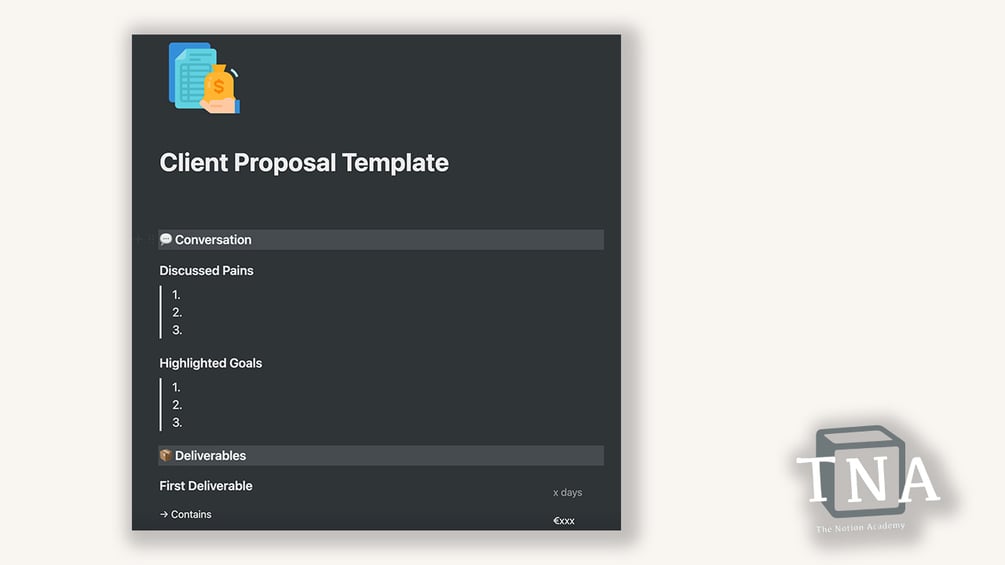
Task: Click the document and money bag page icon
Action: pos(204,78)
